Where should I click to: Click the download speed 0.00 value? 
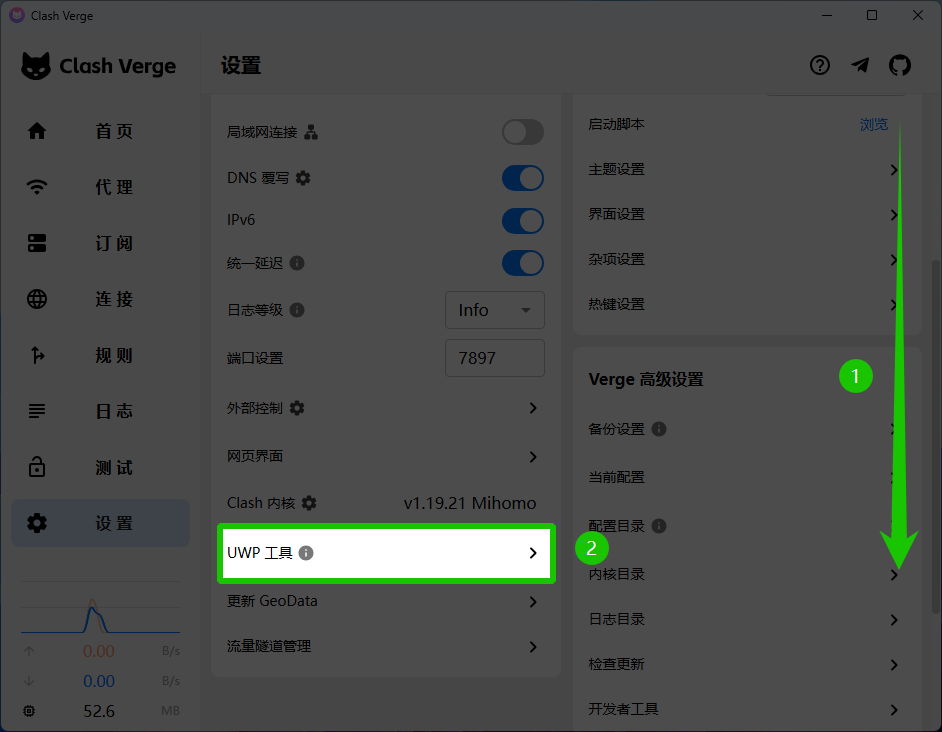[x=99, y=681]
